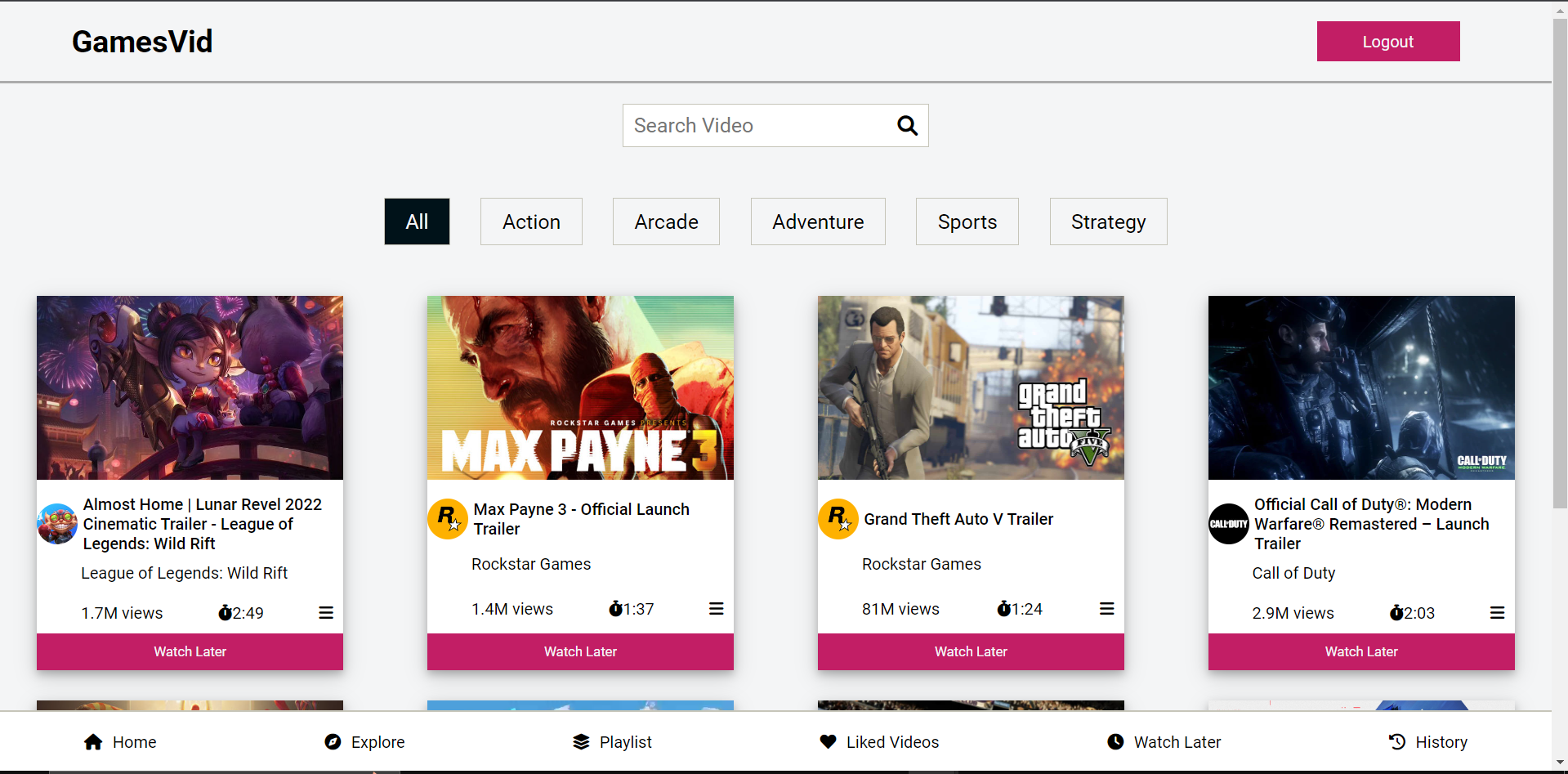Click the stopwatch icon next to 1:37

coord(615,609)
